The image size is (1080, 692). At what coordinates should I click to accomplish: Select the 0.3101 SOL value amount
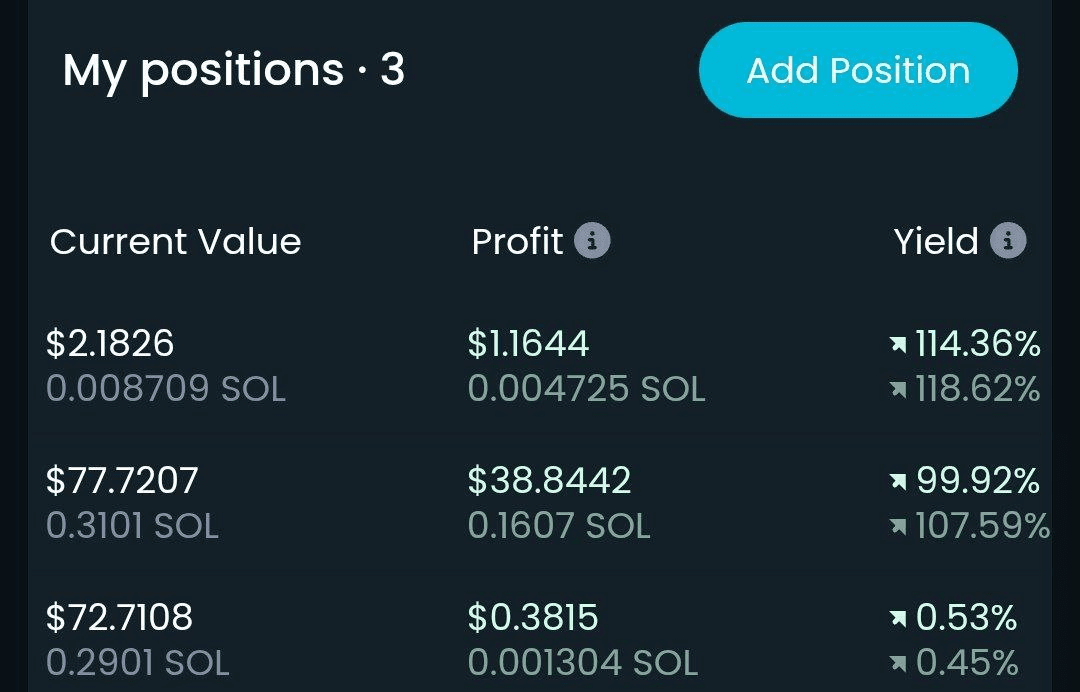132,526
